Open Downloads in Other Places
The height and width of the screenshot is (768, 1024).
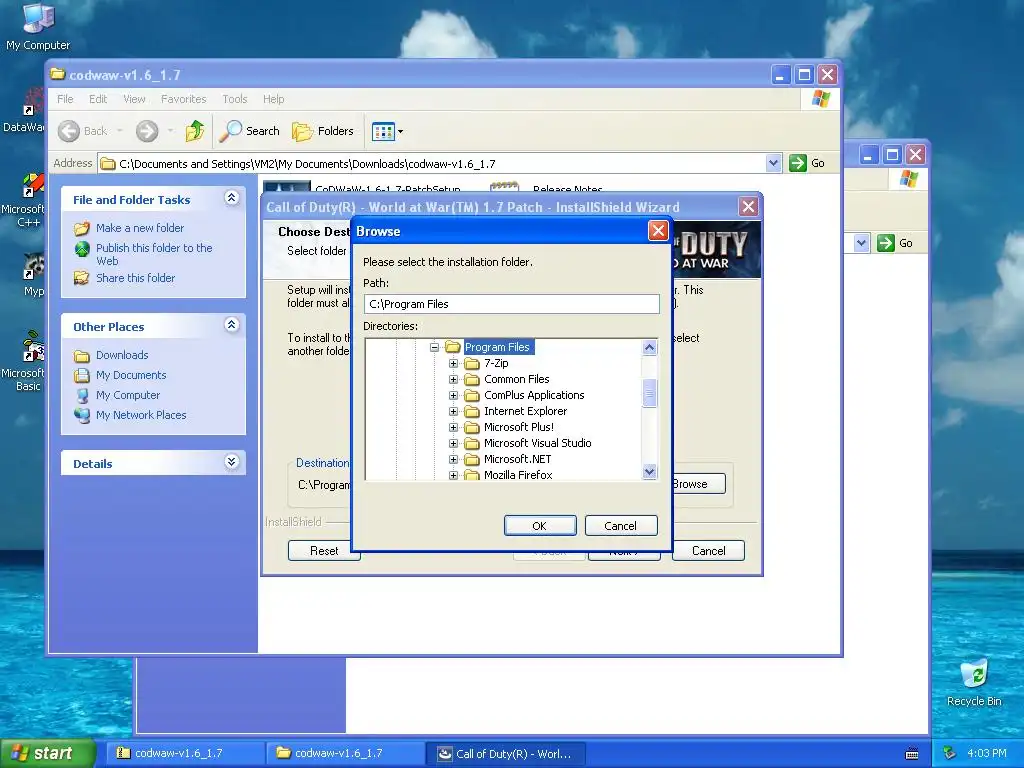pos(121,355)
